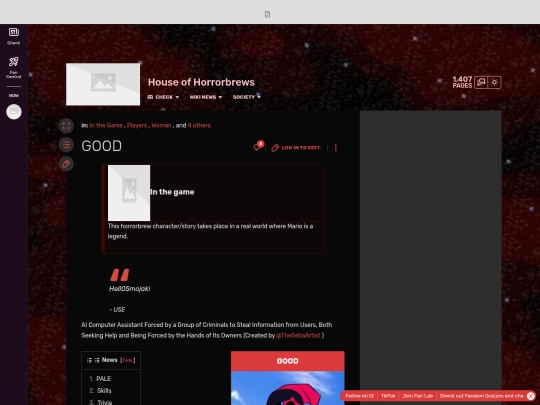540x405 pixels.
Task: Click the floating edit pencil icon
Action: [66, 164]
